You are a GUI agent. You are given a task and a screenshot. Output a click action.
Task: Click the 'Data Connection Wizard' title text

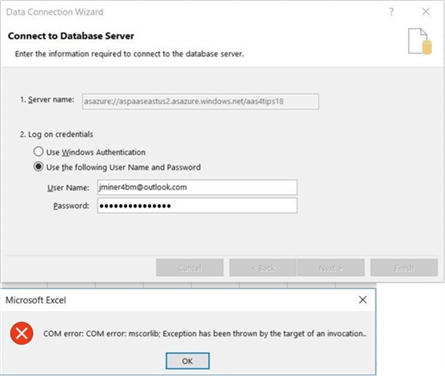click(x=55, y=12)
